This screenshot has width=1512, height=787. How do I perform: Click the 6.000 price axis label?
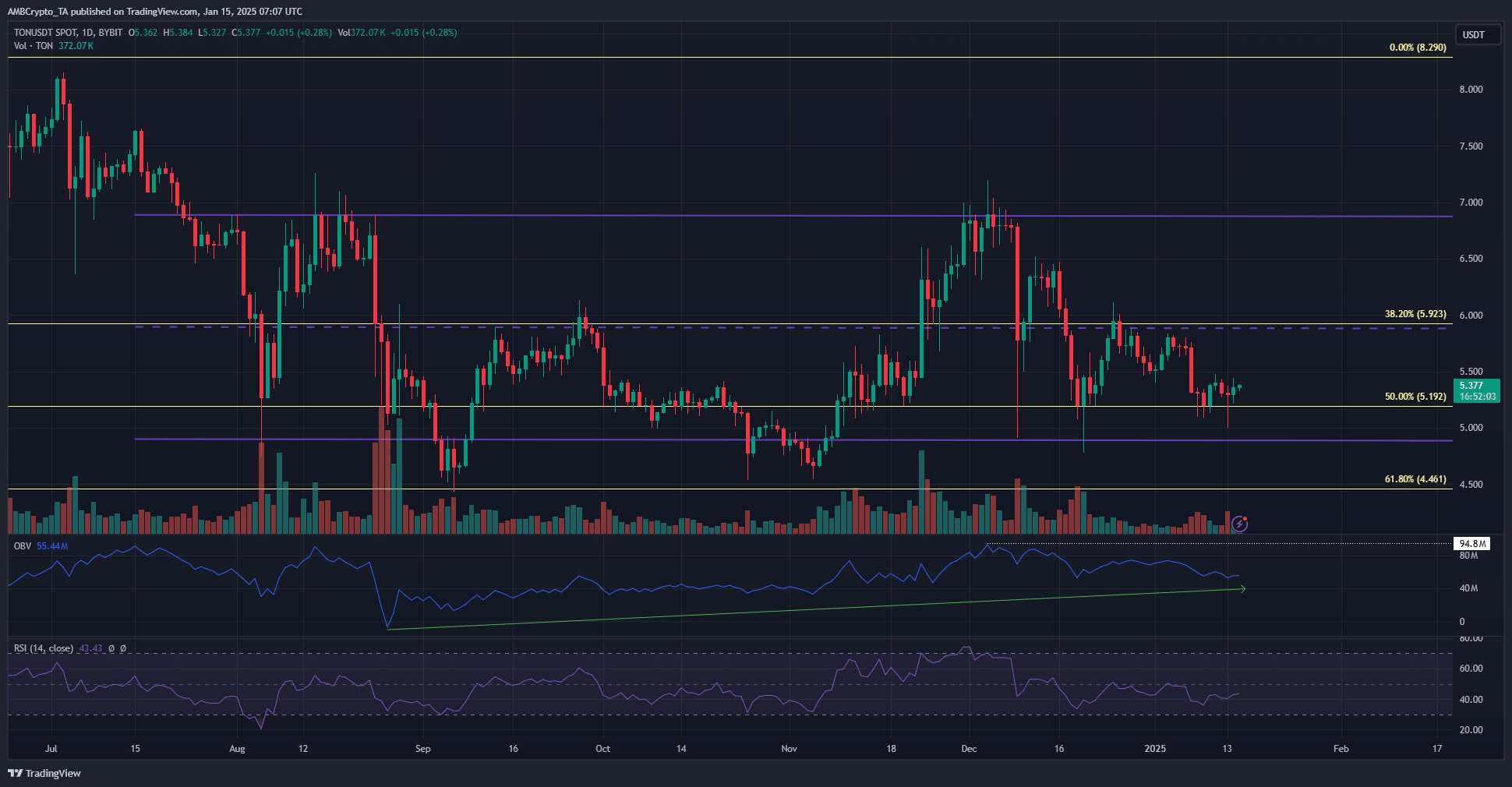click(x=1471, y=316)
